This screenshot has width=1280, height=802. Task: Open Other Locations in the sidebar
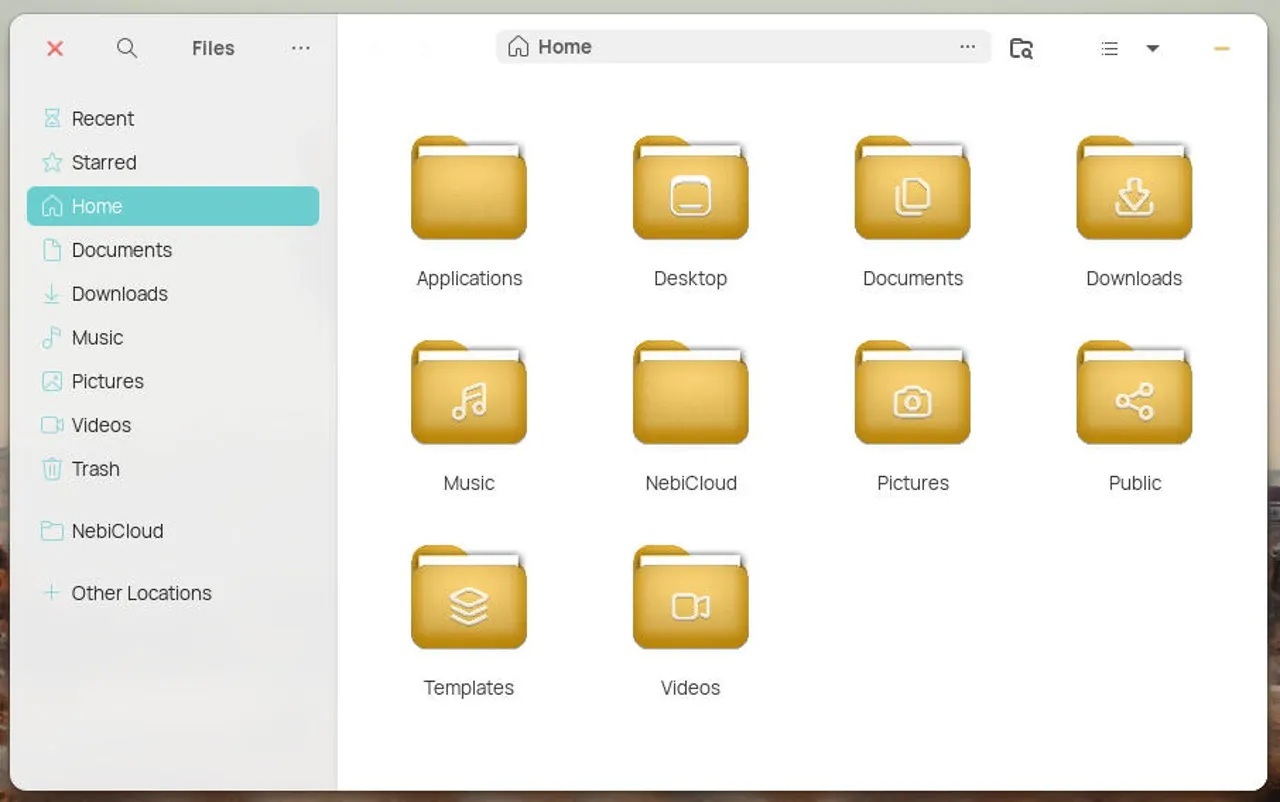[x=141, y=593]
